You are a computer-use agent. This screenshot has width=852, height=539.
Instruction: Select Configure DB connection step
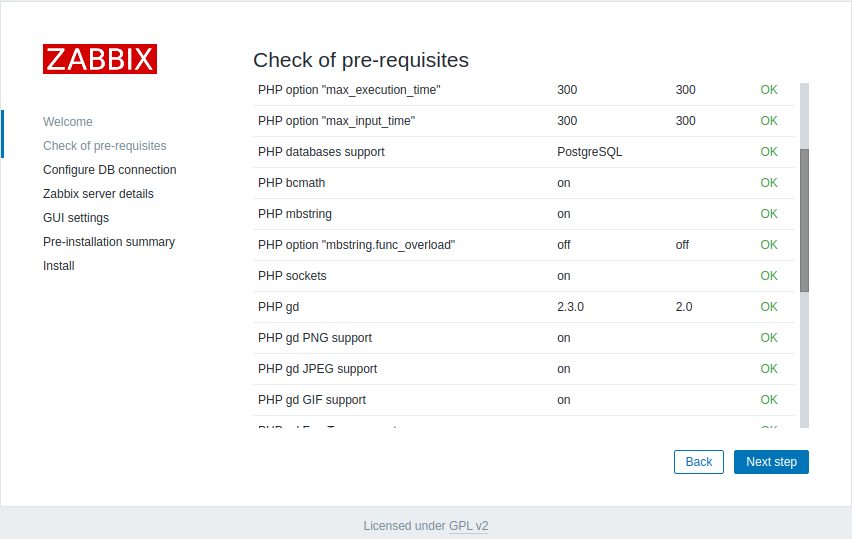coord(110,170)
